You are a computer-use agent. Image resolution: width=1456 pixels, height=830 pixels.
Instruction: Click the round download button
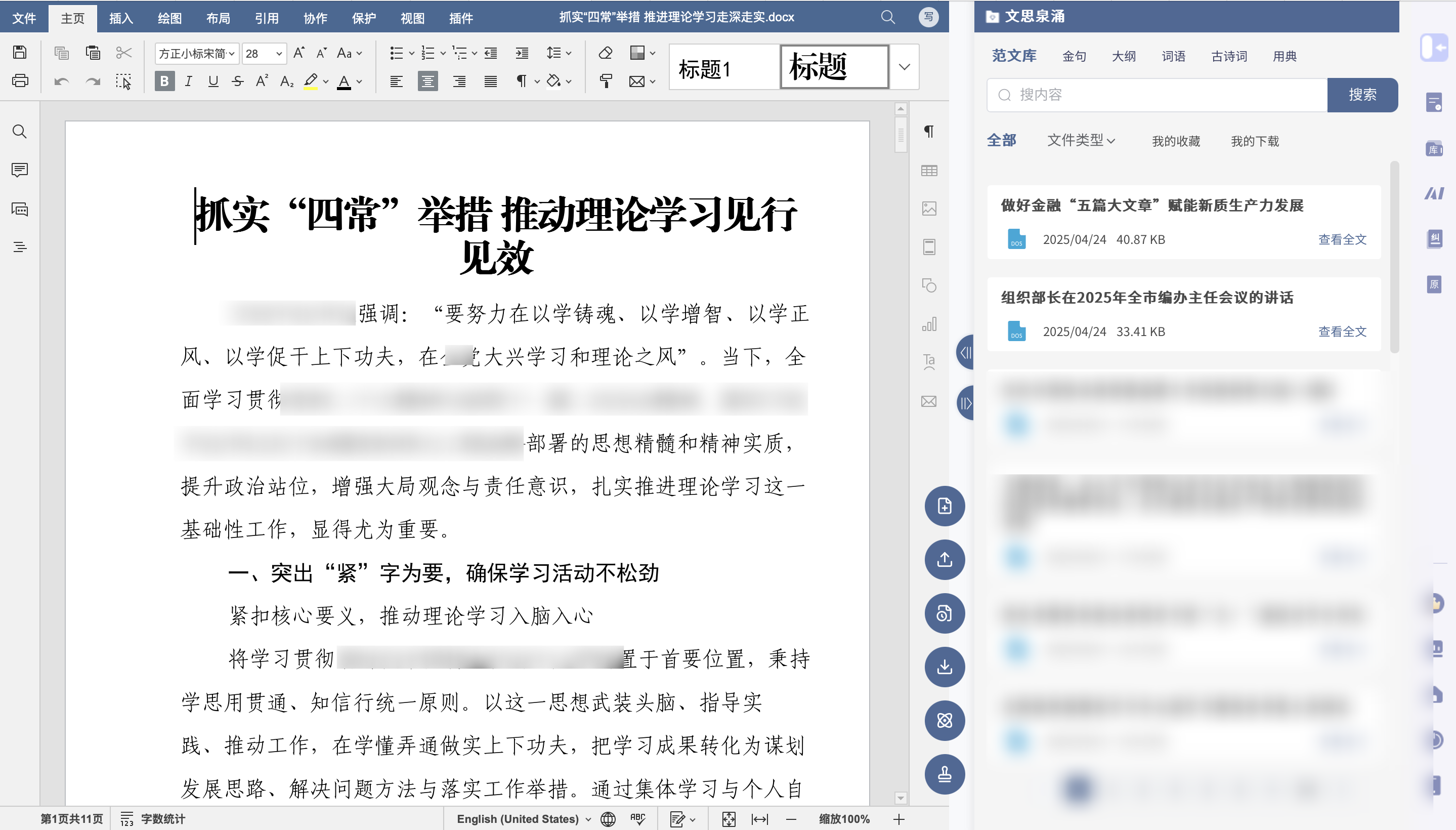pos(944,667)
